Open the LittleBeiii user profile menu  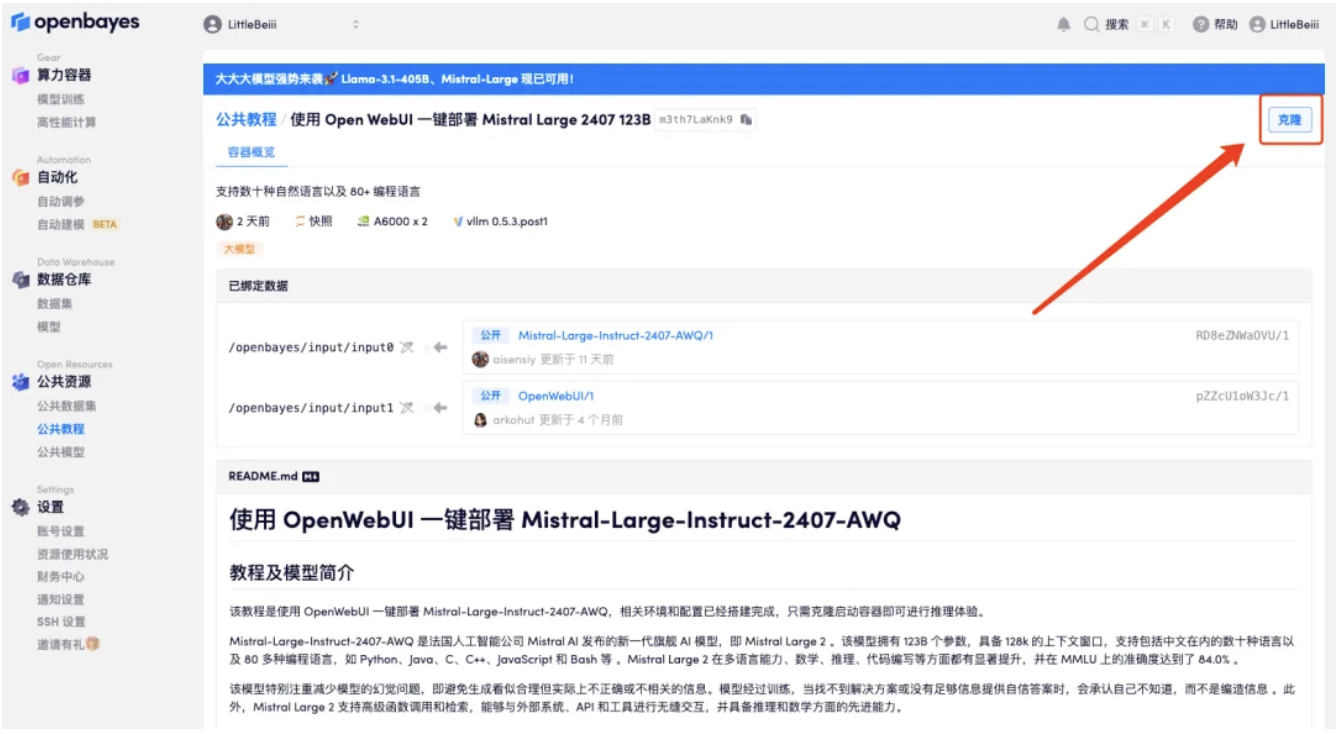point(1284,25)
